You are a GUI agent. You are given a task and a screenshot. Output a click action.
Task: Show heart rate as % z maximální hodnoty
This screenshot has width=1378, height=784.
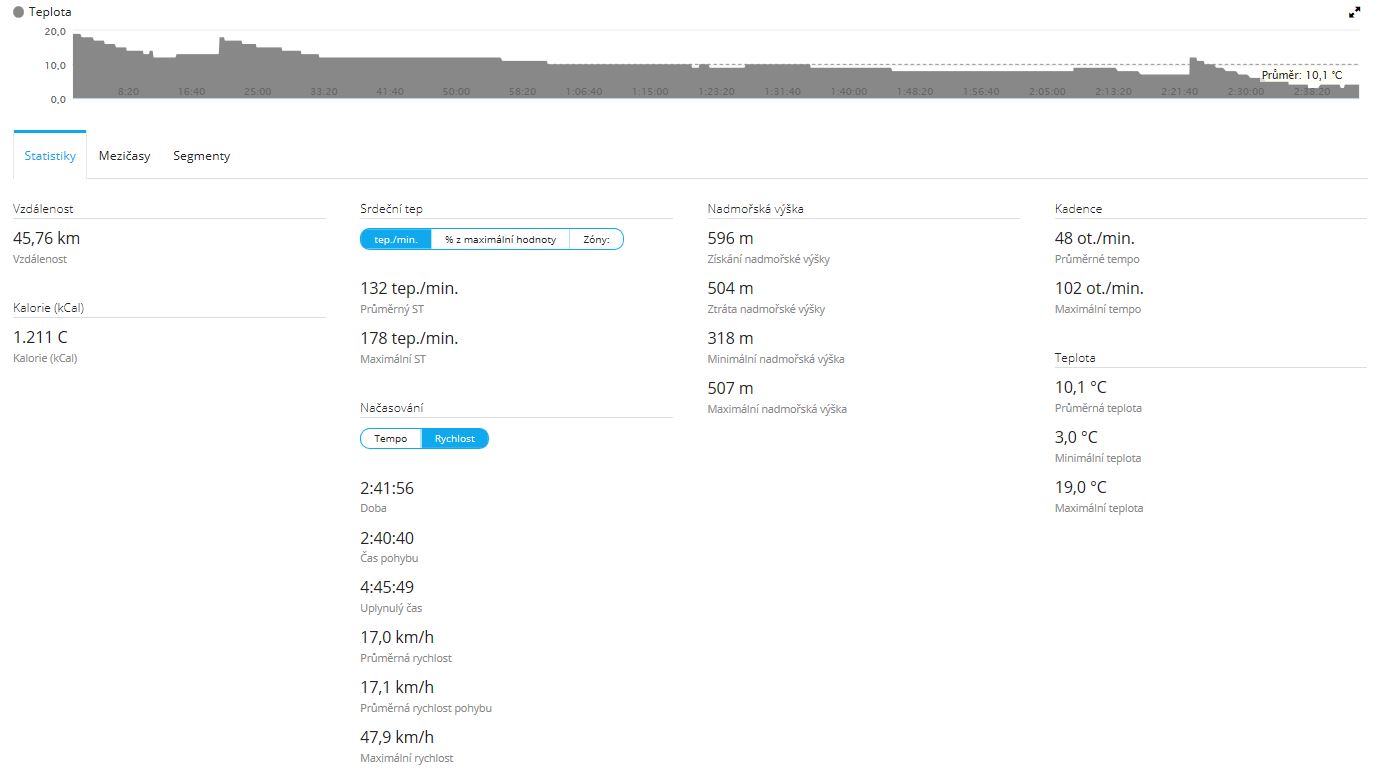coord(500,239)
